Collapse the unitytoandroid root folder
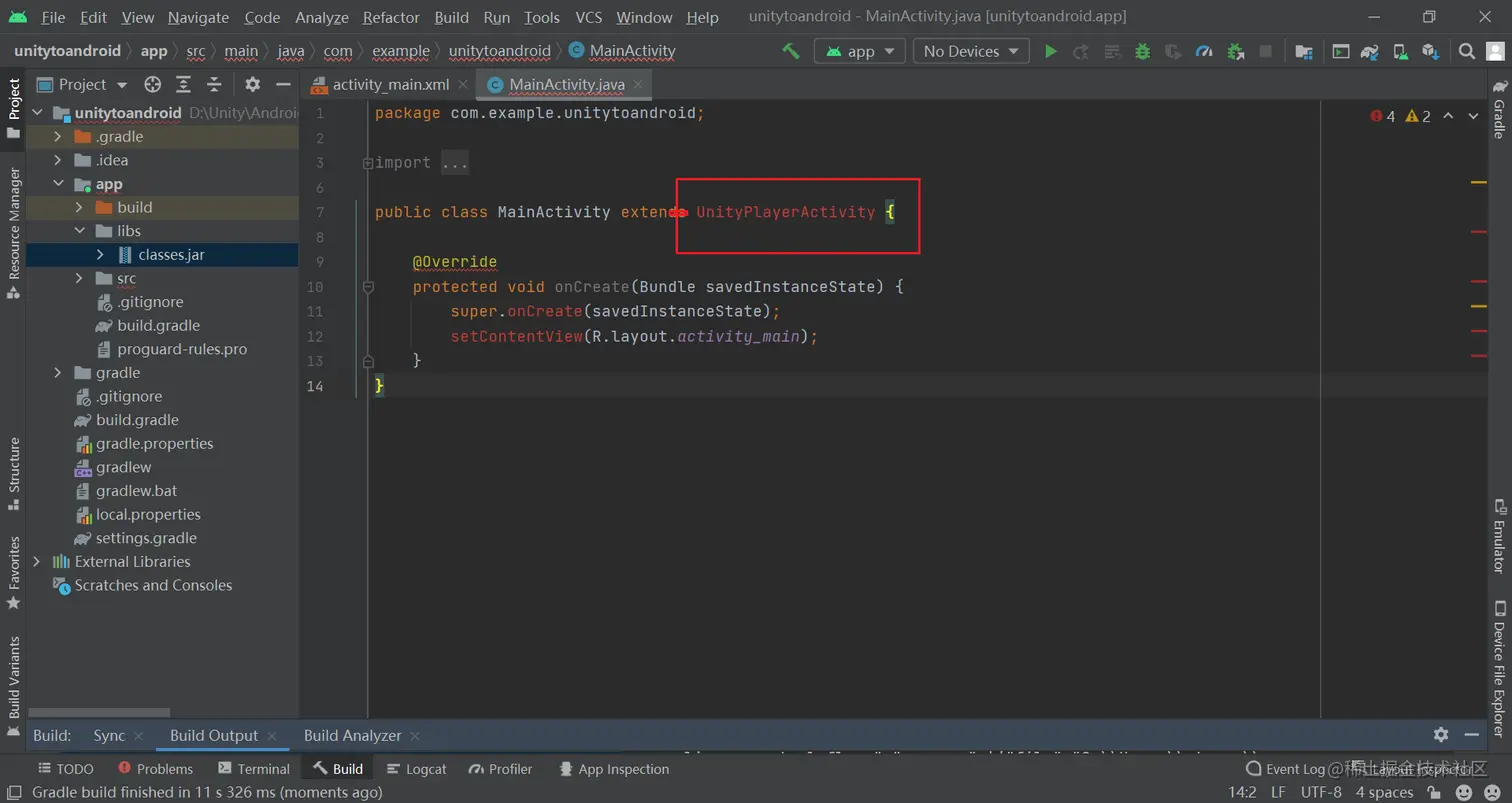This screenshot has width=1512, height=803. coord(37,113)
